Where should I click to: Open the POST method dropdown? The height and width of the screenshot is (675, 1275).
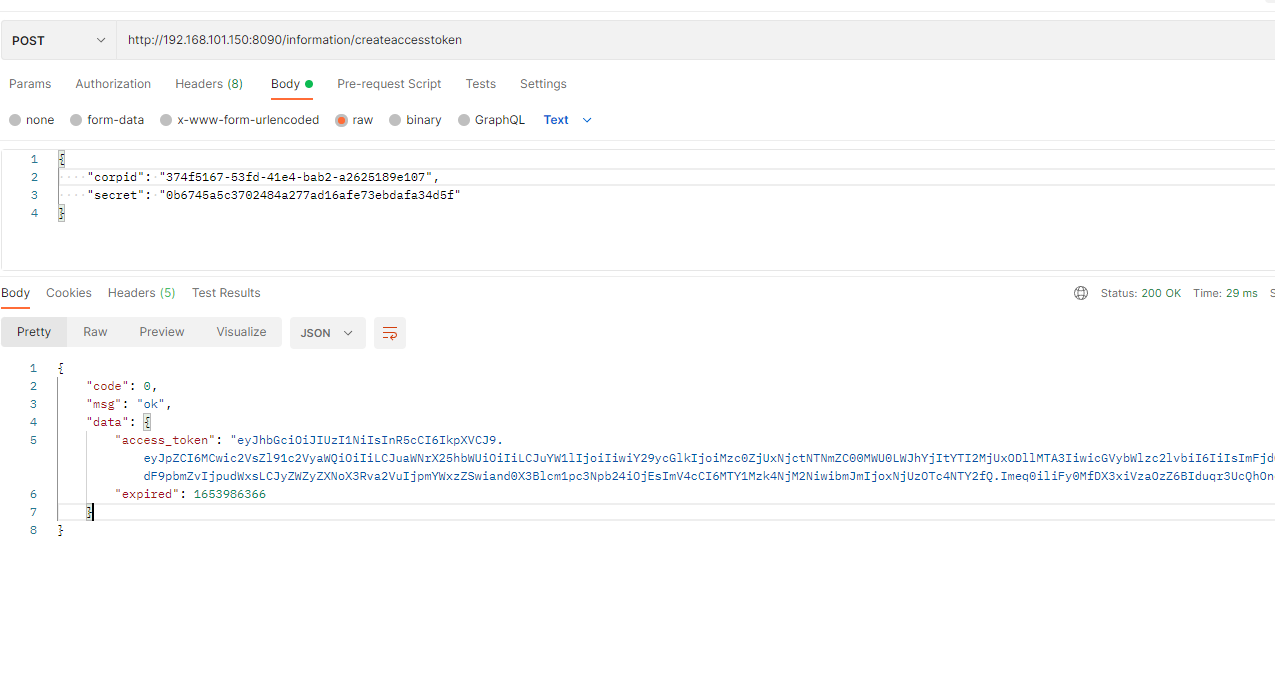[59, 40]
